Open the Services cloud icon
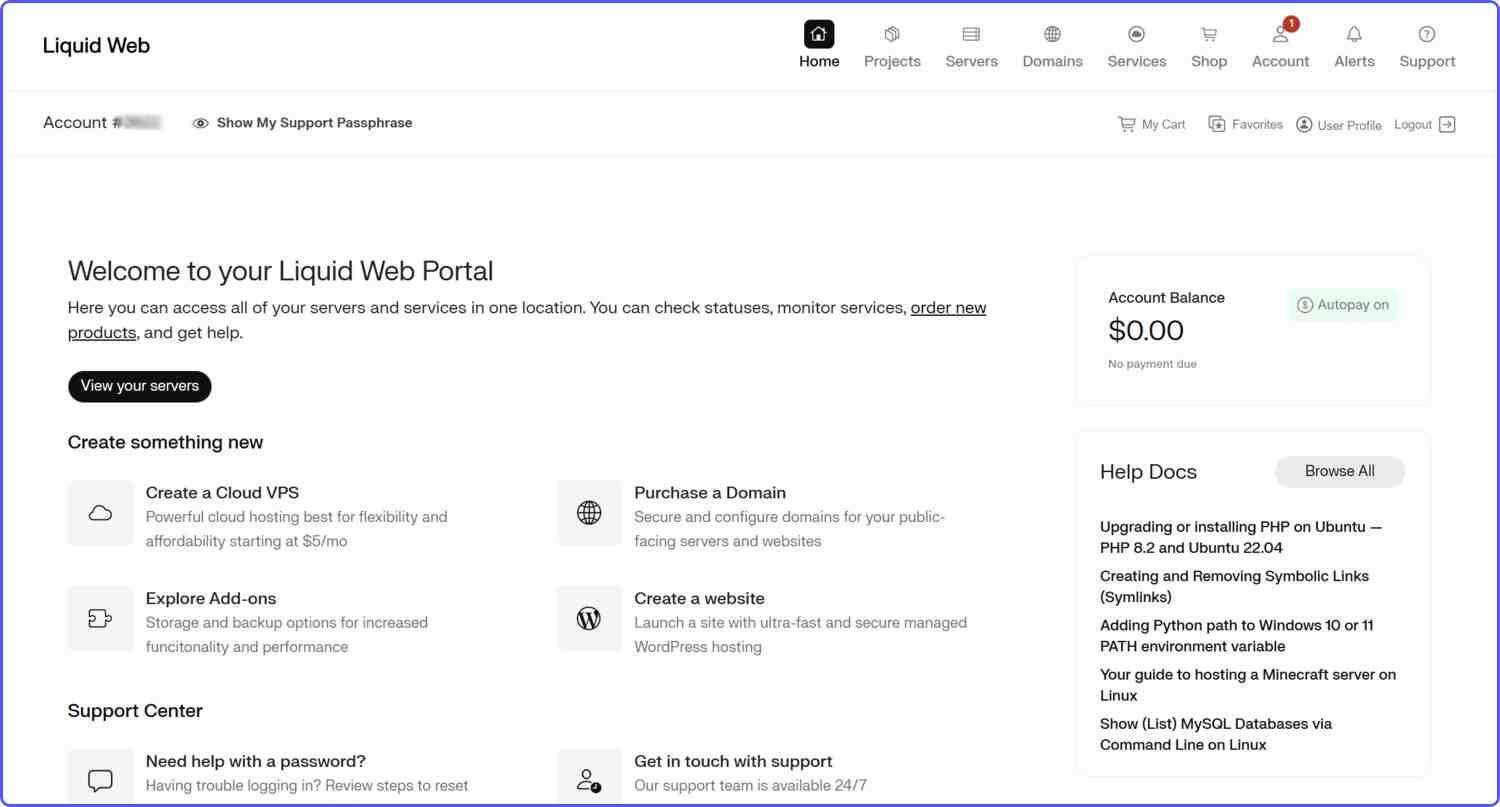The height and width of the screenshot is (807, 1500). (1136, 34)
